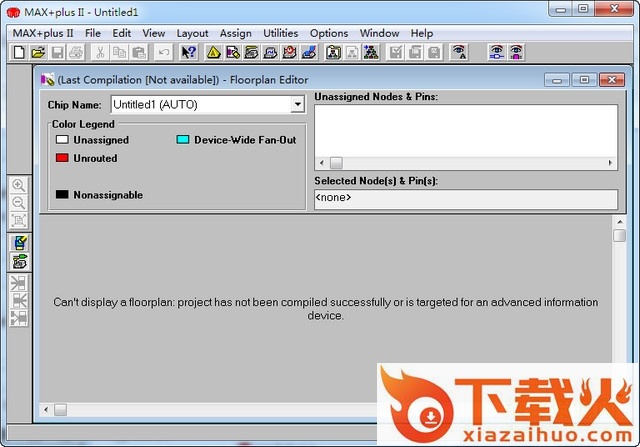The height and width of the screenshot is (447, 640).
Task: Click the Show Path icon in sidebar
Action: click(x=19, y=318)
